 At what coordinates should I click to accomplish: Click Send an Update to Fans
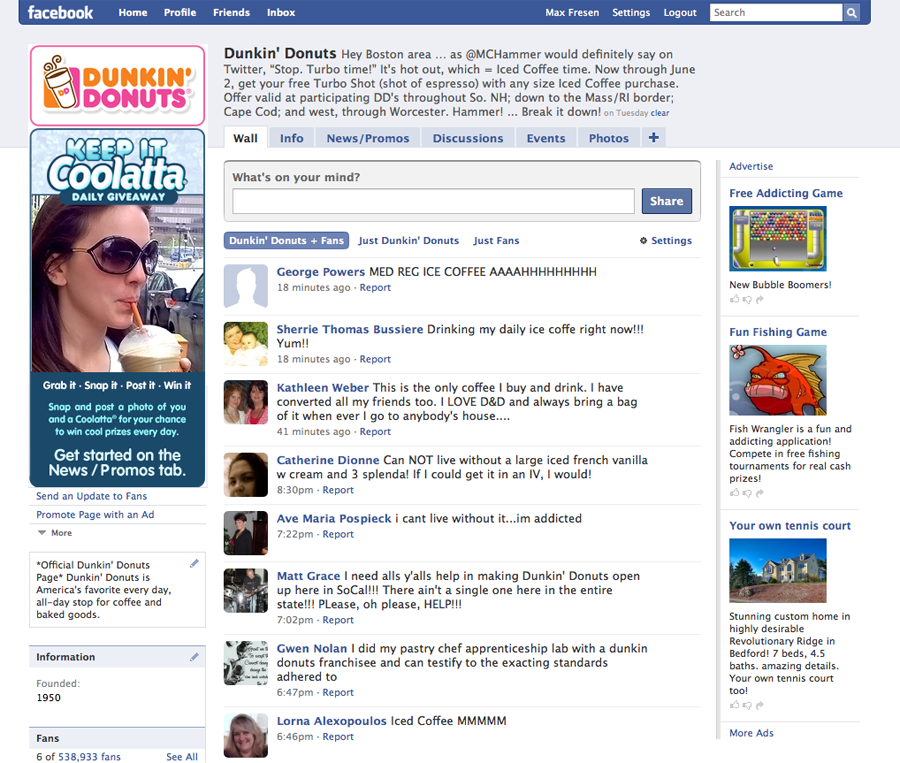(x=91, y=496)
